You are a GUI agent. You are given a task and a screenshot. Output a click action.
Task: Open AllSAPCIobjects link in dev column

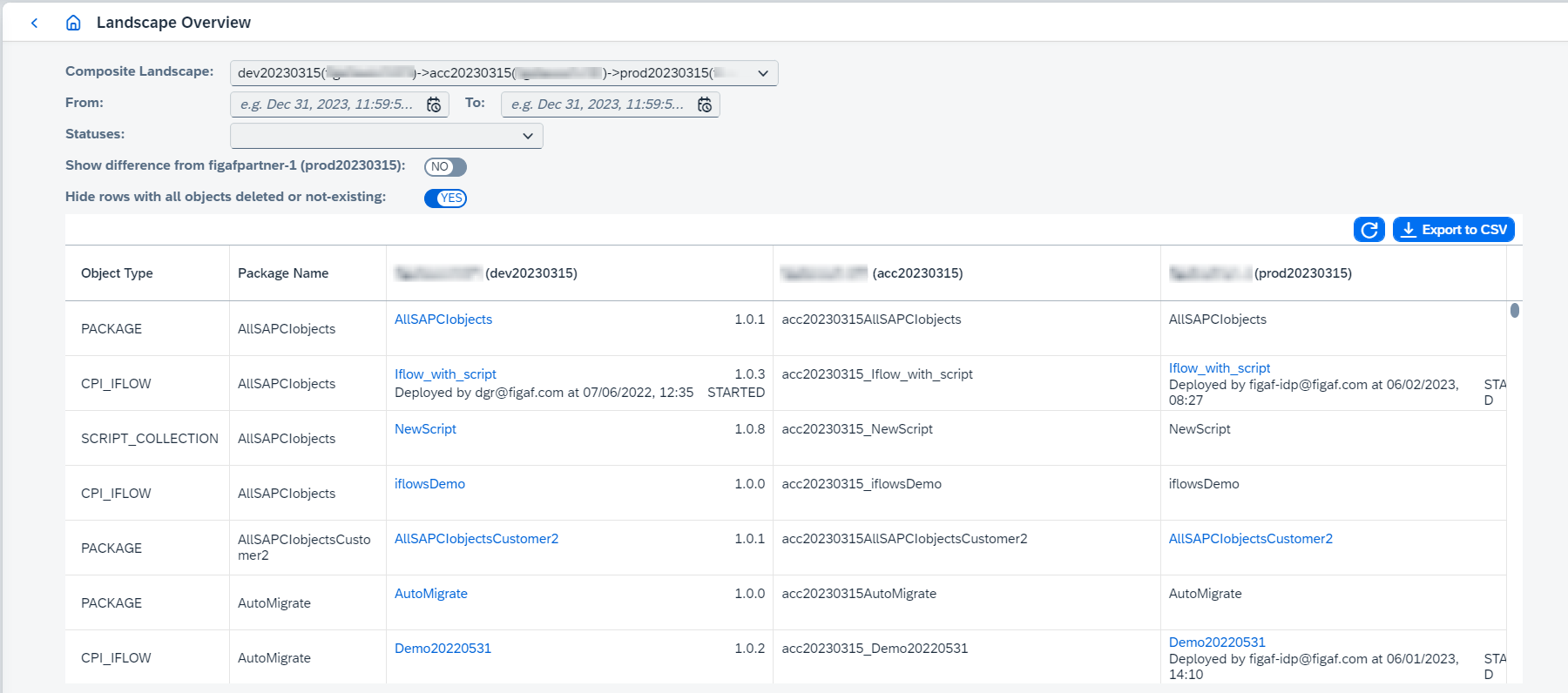(443, 320)
